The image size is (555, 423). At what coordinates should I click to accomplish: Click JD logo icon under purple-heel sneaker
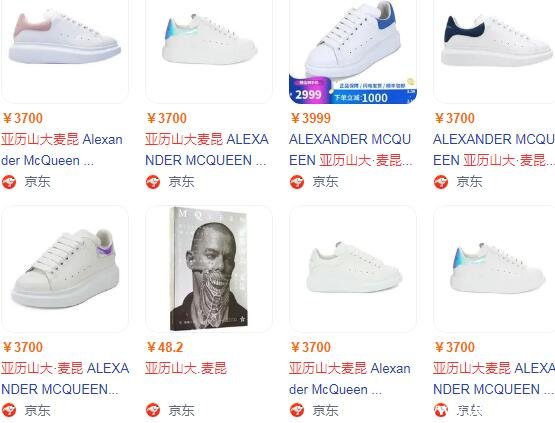(x=9, y=410)
